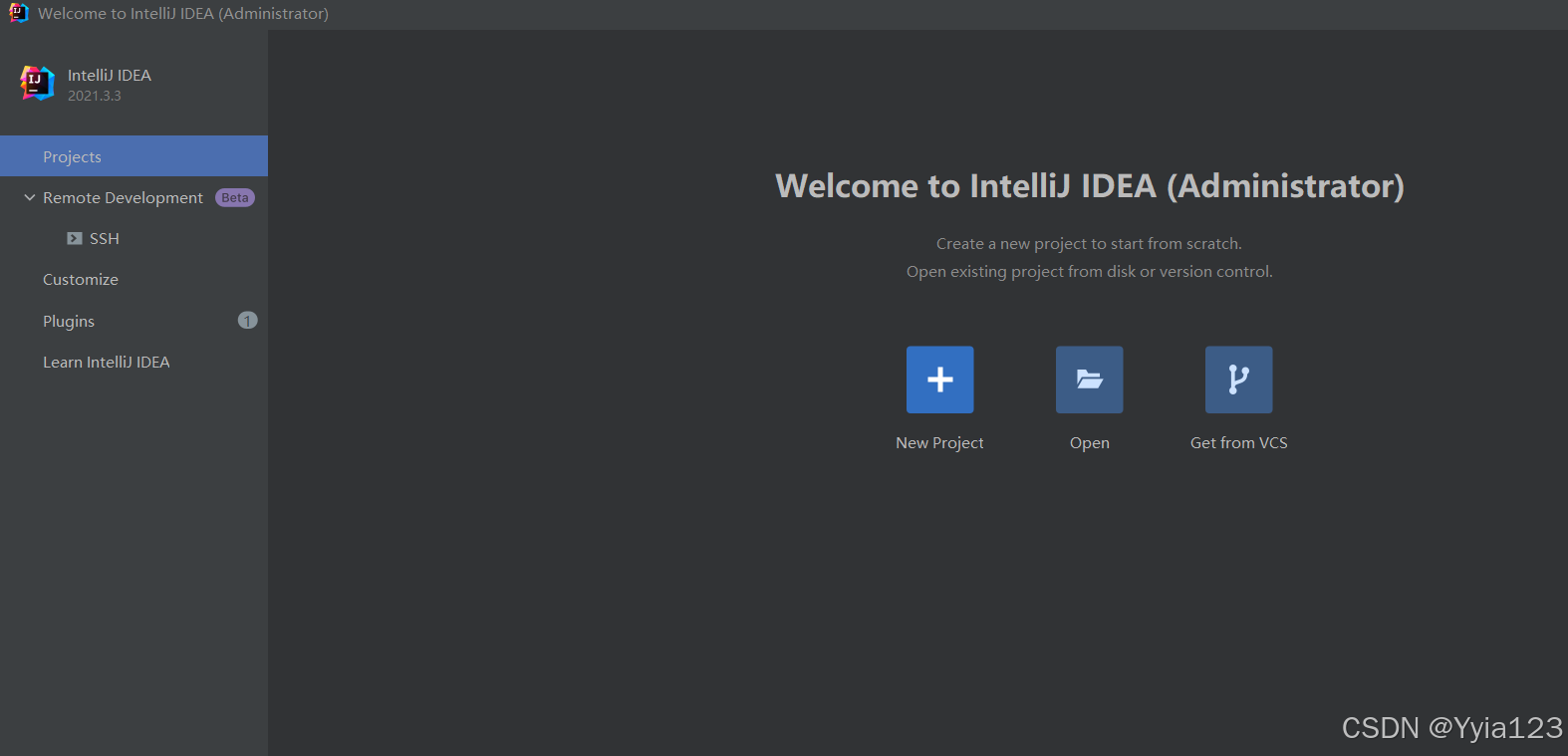The height and width of the screenshot is (756, 1568).
Task: Click the Get from VCS branch icon
Action: [x=1238, y=379]
